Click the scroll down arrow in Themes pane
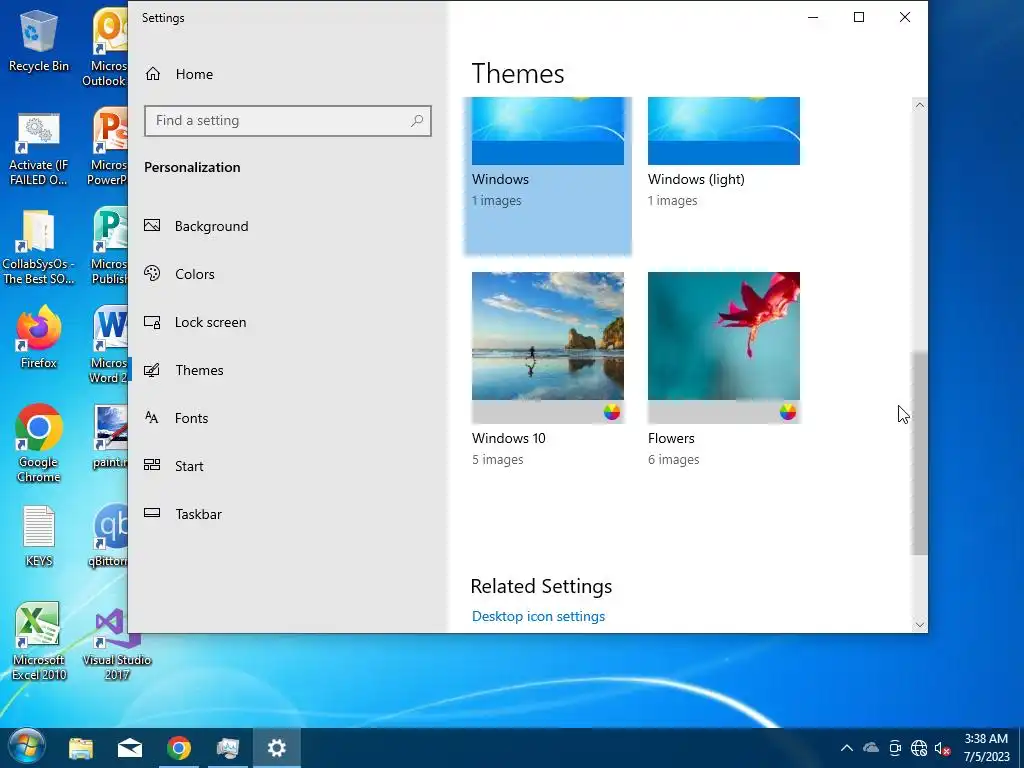This screenshot has width=1024, height=768. point(920,625)
